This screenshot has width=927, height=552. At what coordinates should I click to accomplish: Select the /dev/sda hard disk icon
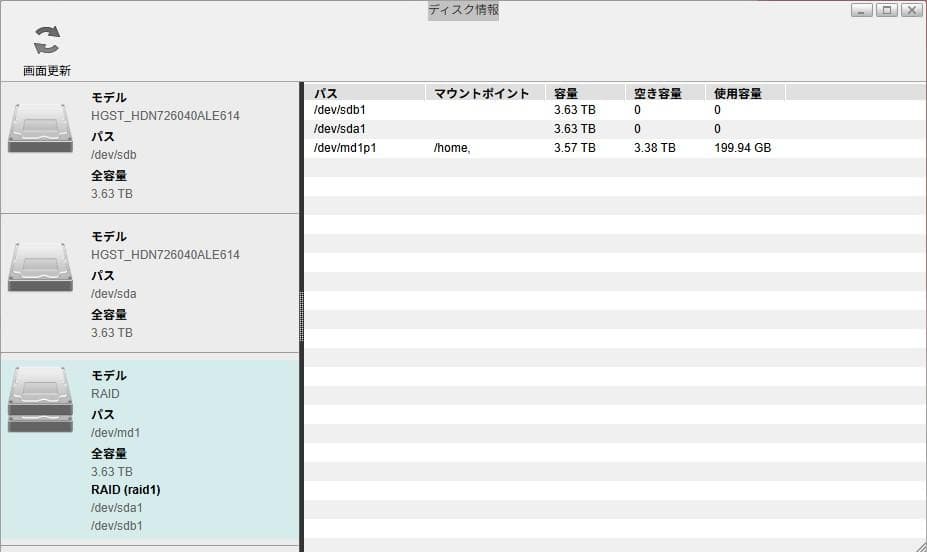[40, 267]
